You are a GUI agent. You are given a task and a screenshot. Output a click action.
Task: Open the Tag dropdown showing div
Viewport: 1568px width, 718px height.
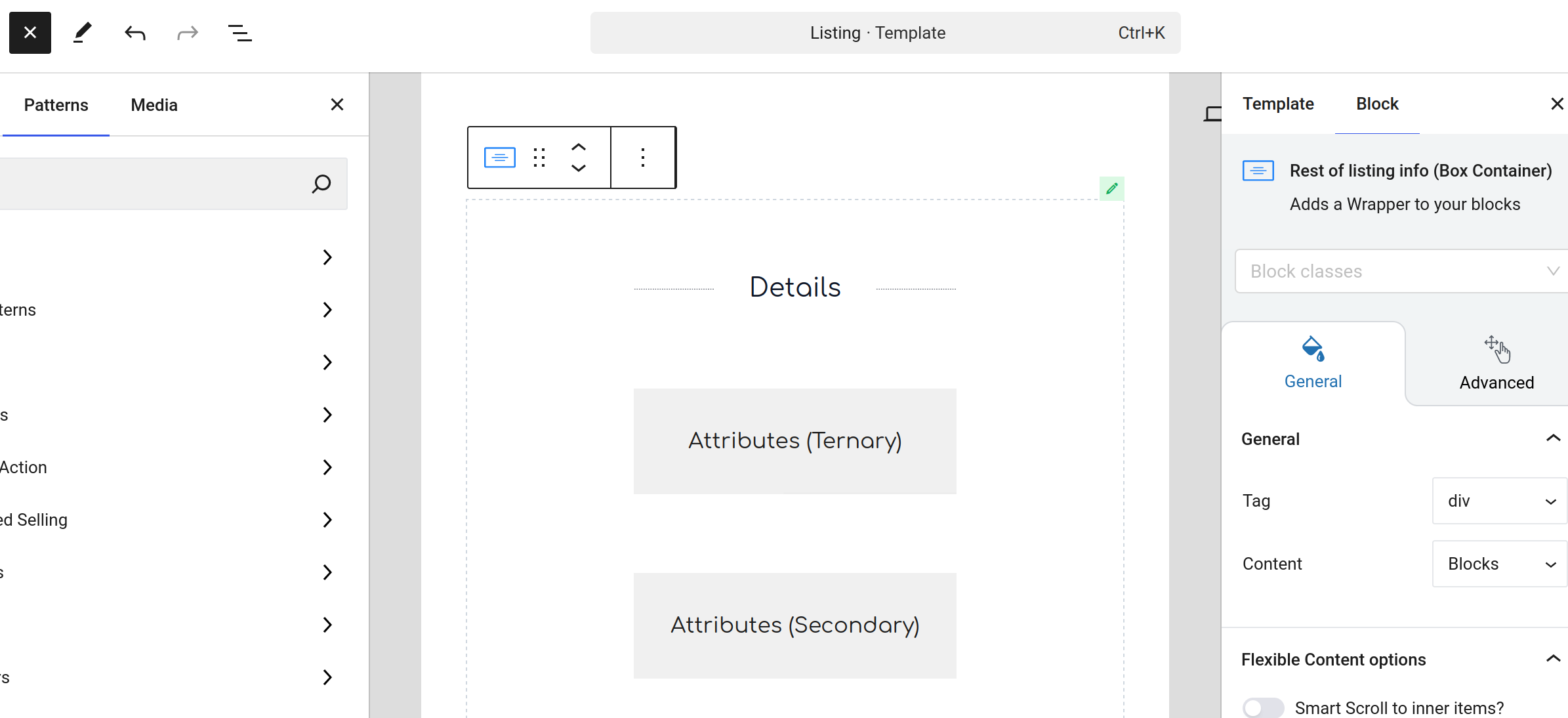[x=1500, y=501]
